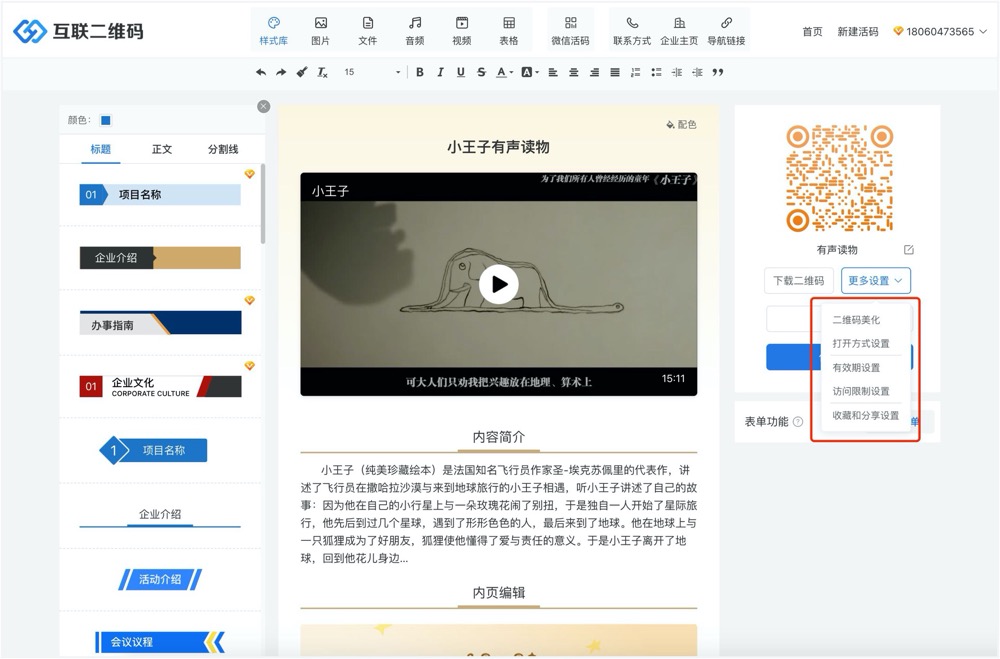The height and width of the screenshot is (659, 1000).
Task: Select 打开方式设置 menu option
Action: (x=860, y=343)
